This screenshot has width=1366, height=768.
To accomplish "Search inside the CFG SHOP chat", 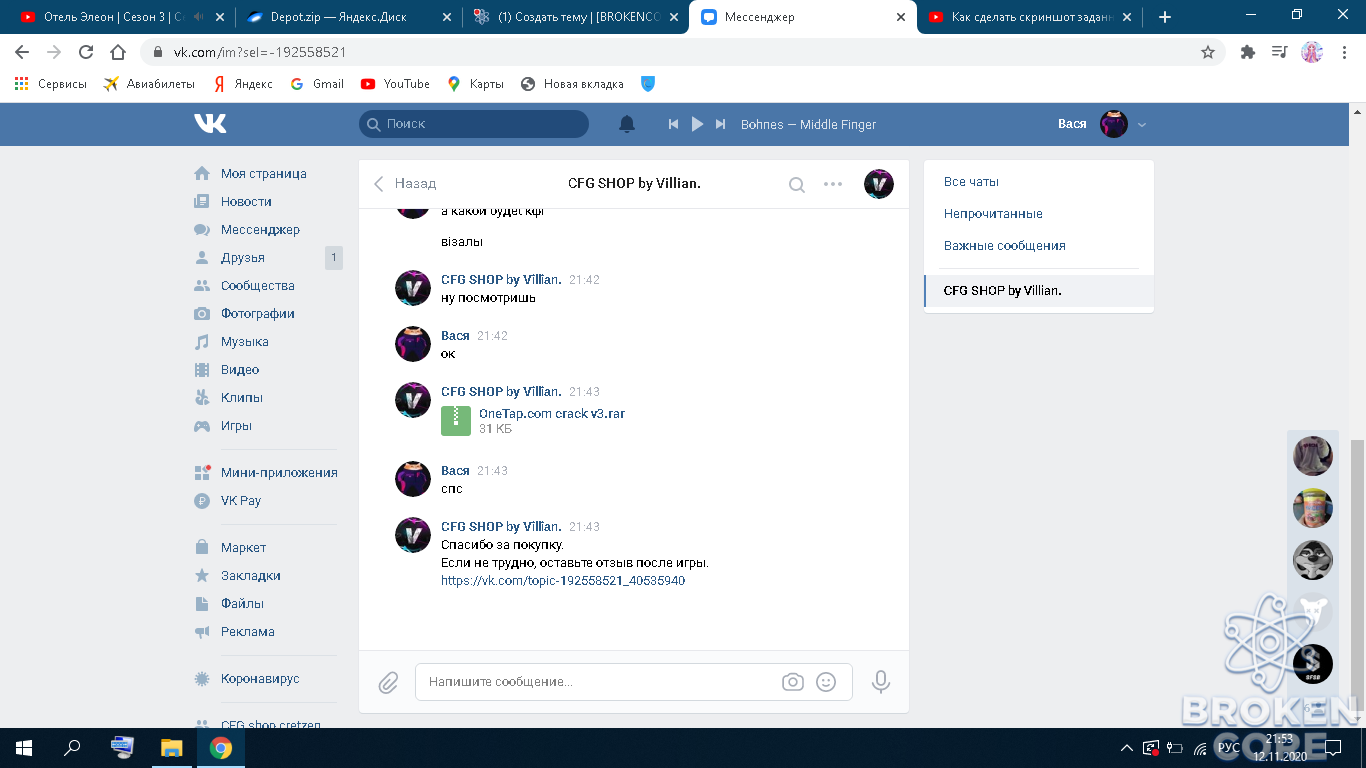I will pos(797,184).
